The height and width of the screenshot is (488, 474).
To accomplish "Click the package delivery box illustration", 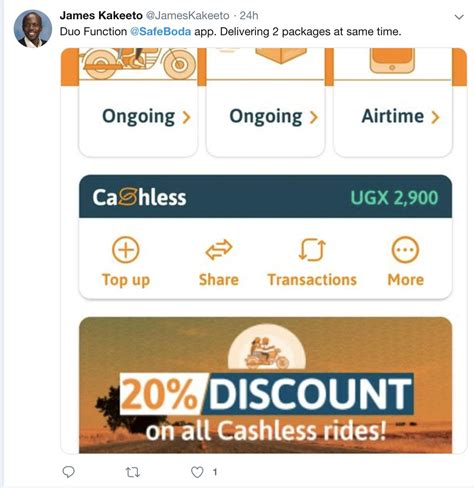I will click(281, 55).
